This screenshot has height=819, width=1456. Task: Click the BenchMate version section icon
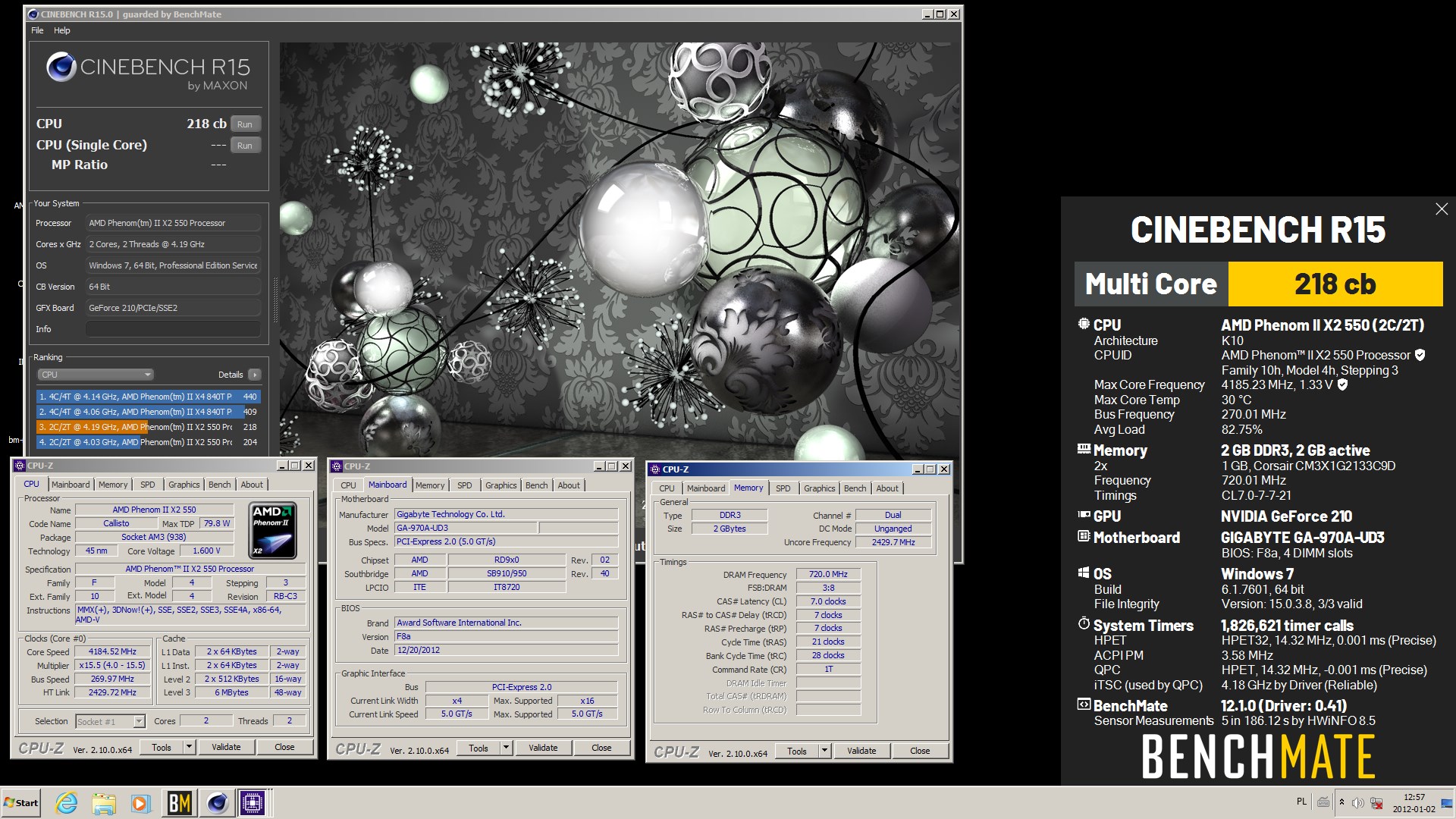click(1084, 704)
